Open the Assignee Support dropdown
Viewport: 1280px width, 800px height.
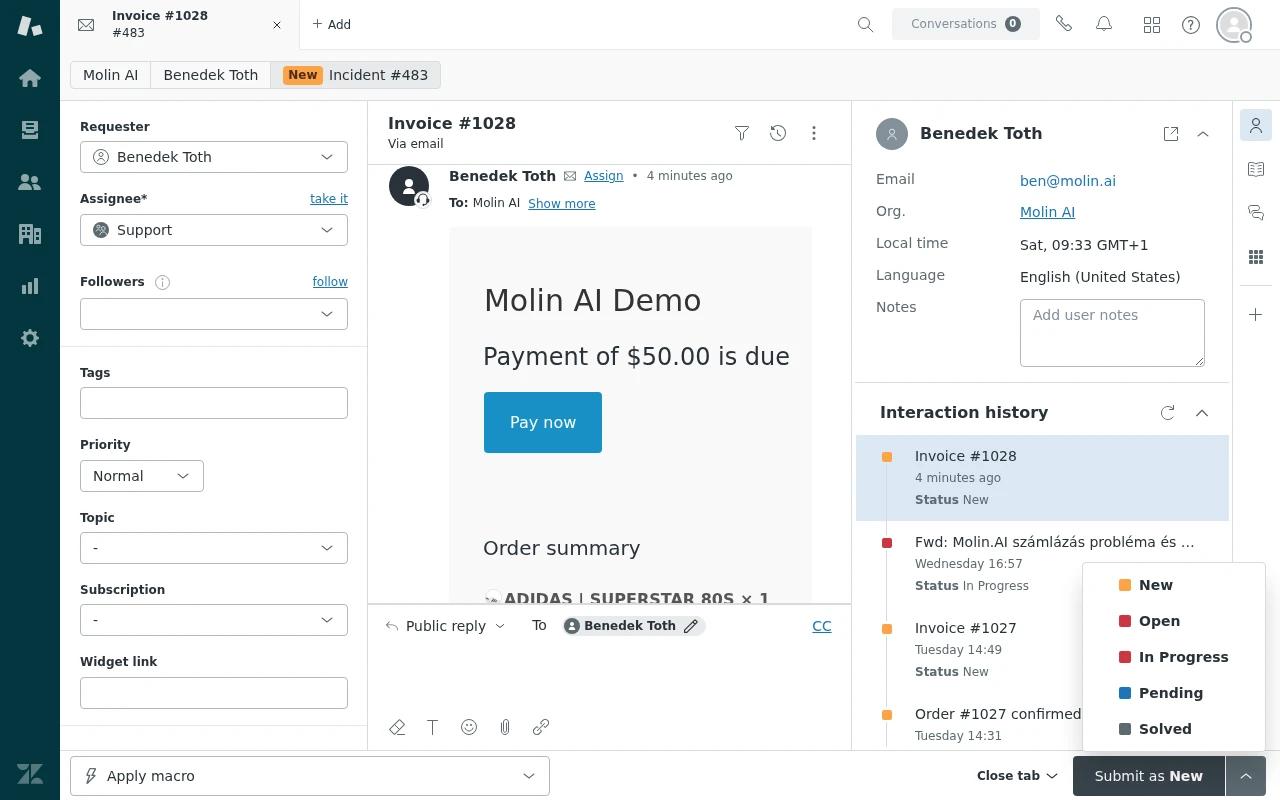click(214, 230)
